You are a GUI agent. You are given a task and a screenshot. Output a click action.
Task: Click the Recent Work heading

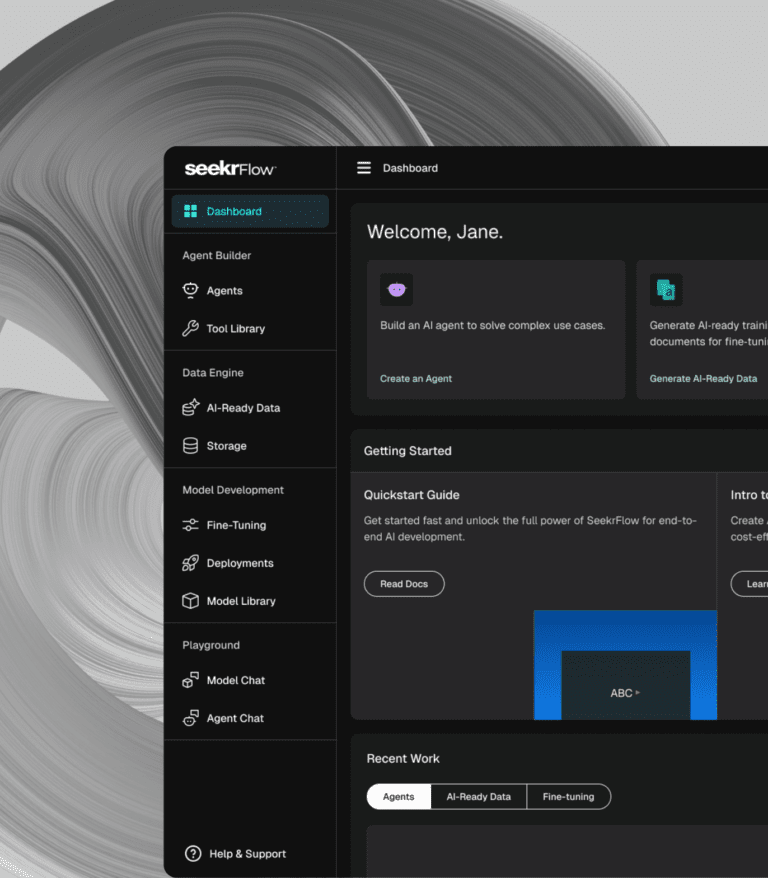click(x=403, y=758)
